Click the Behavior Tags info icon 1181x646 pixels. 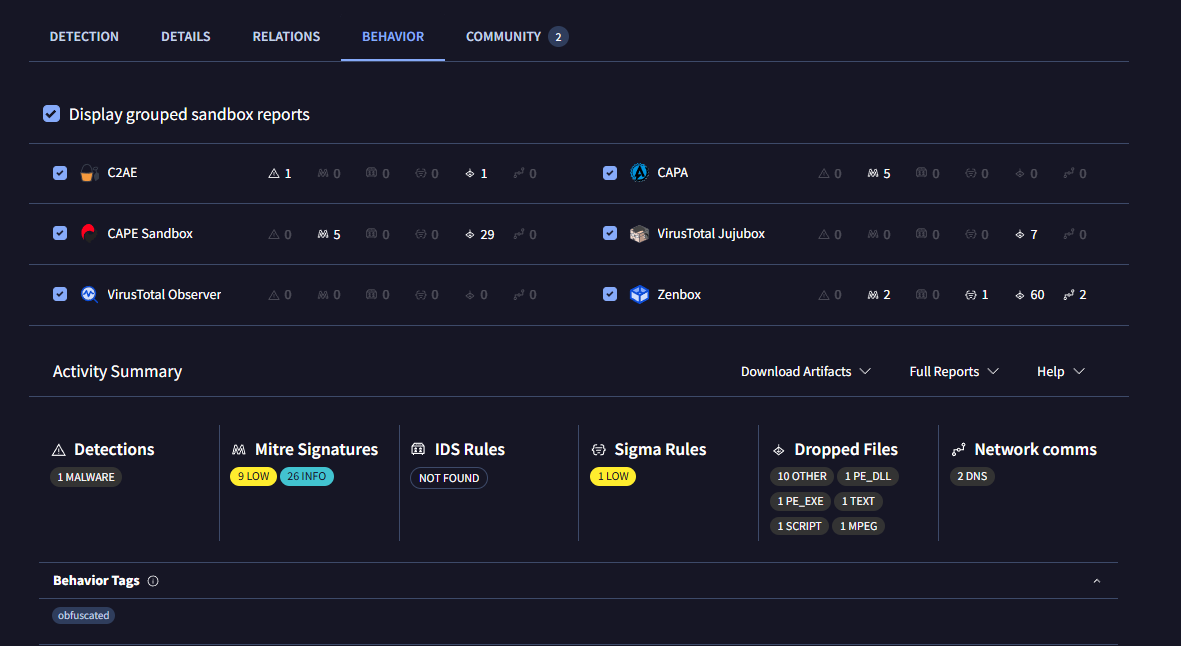(x=153, y=581)
